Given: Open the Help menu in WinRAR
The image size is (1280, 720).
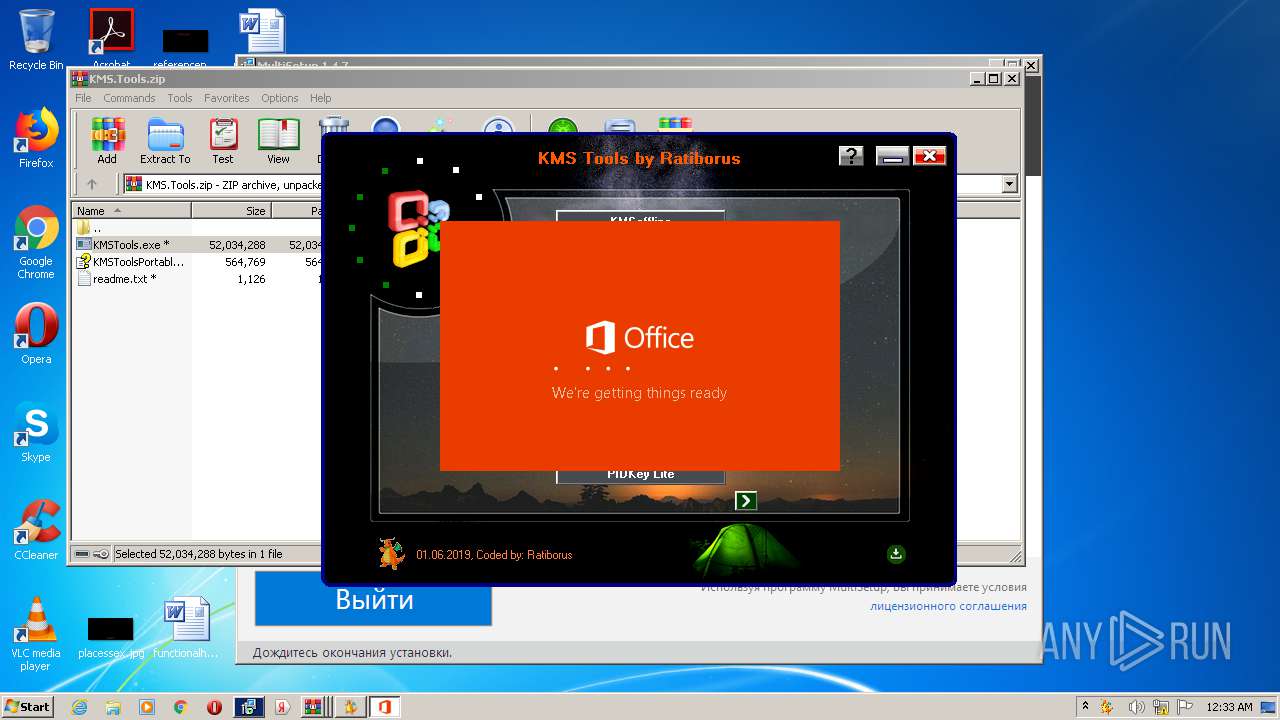Looking at the screenshot, I should point(320,98).
